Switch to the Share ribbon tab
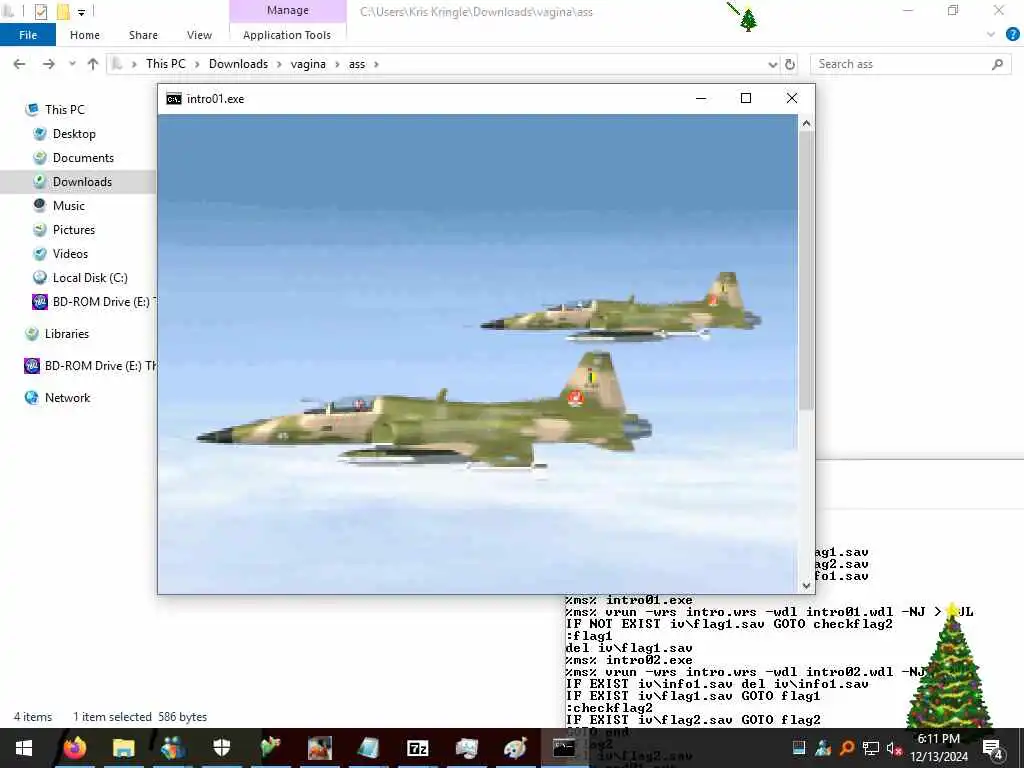Image resolution: width=1024 pixels, height=768 pixels. tap(143, 35)
